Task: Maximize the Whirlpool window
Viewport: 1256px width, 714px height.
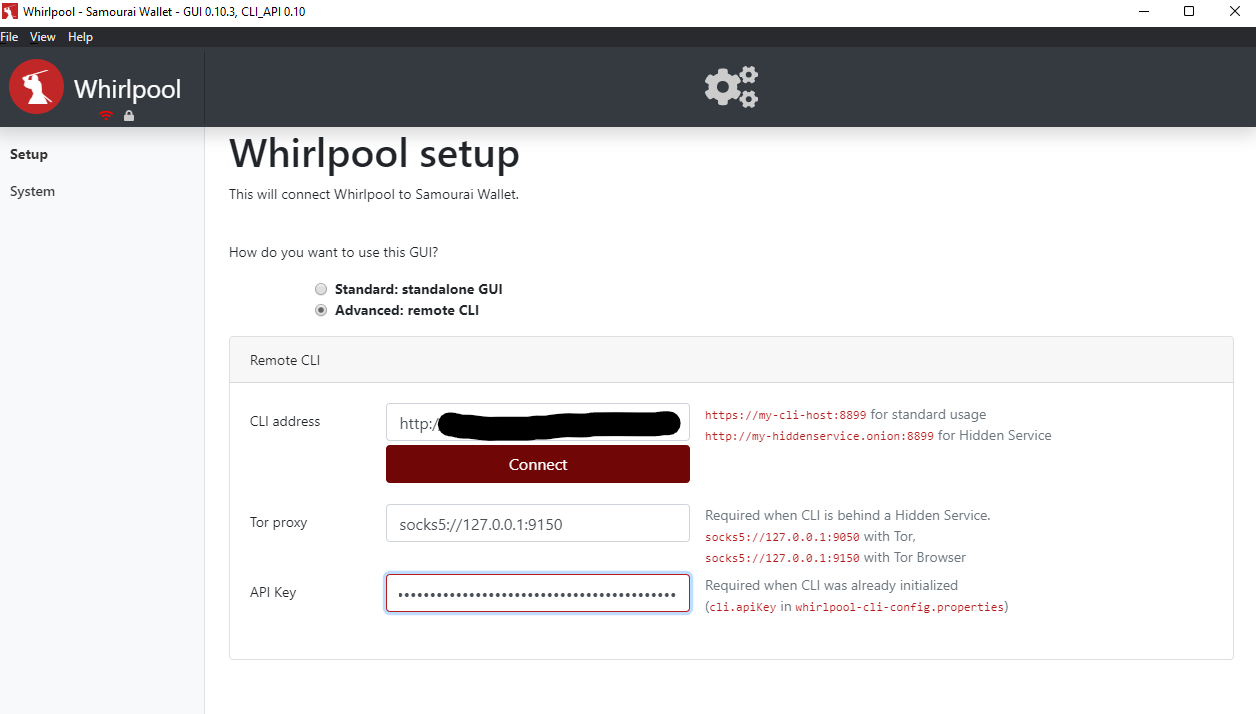Action: pyautogui.click(x=1189, y=12)
